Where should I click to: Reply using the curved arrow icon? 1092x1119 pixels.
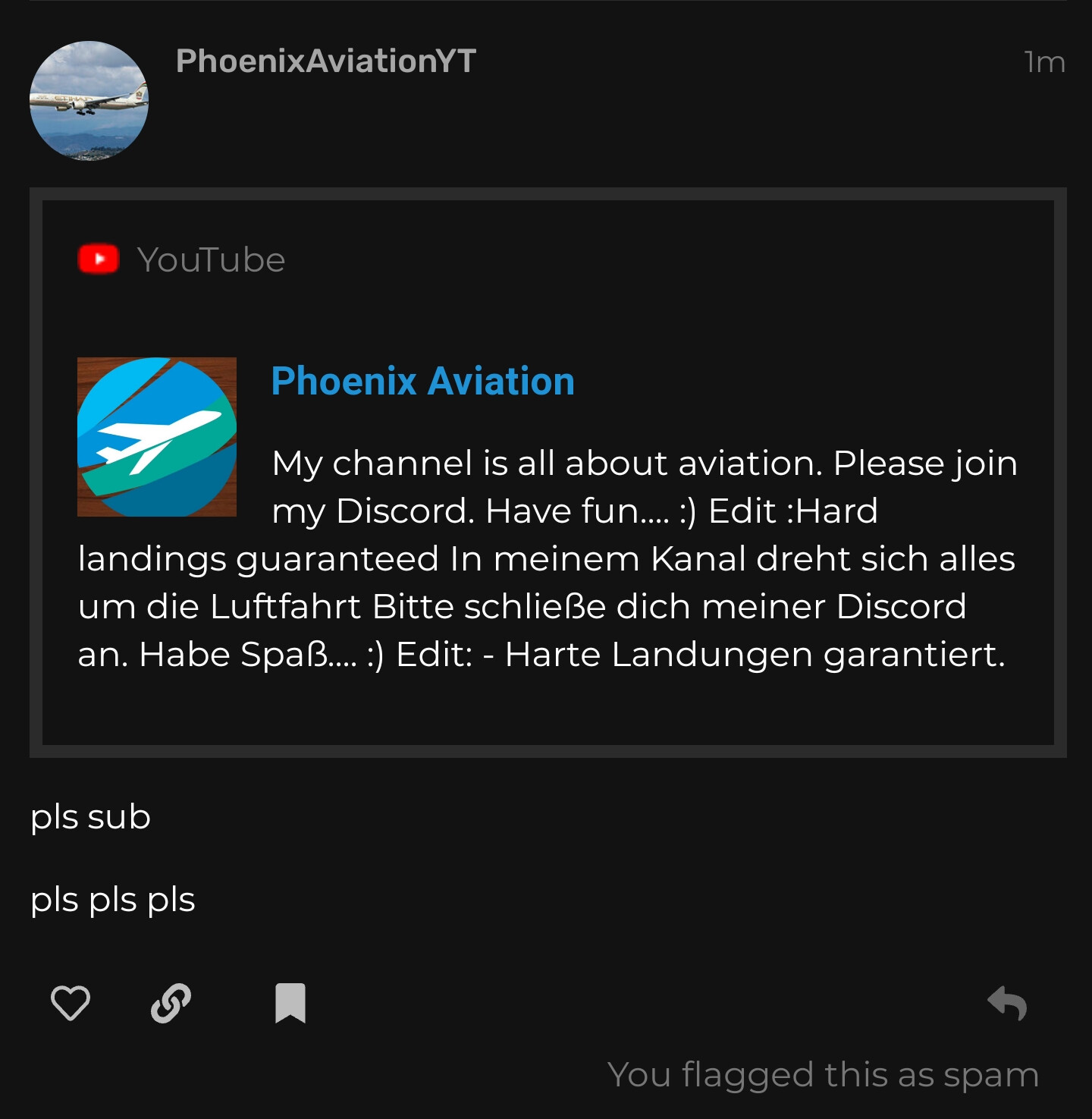(x=1007, y=1003)
